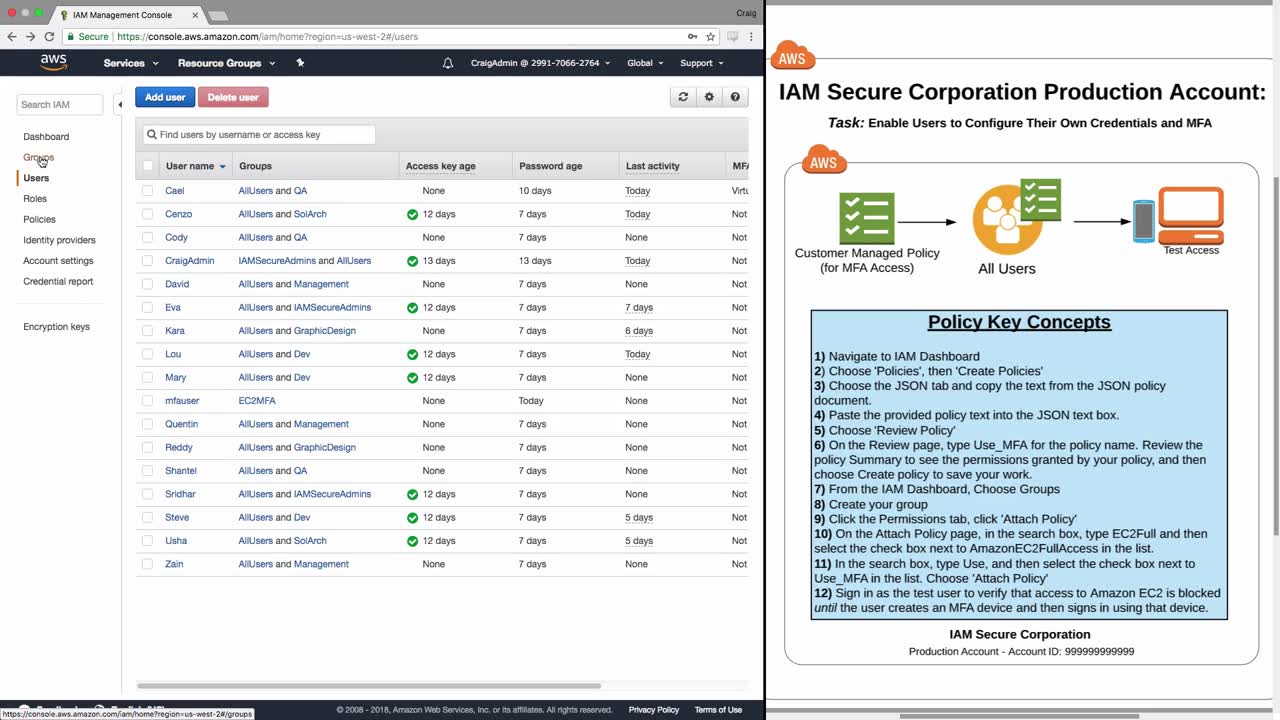
Task: Expand the Resource Groups dropdown
Action: [226, 63]
